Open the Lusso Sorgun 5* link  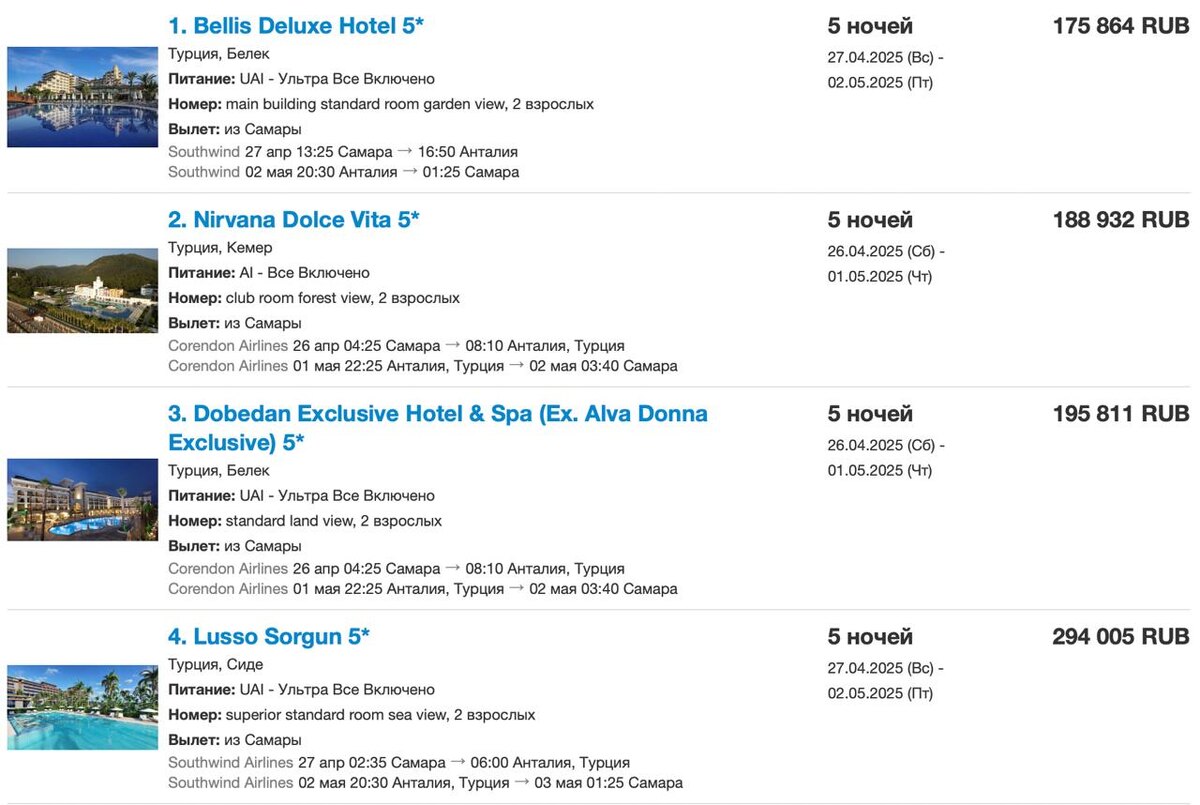269,637
